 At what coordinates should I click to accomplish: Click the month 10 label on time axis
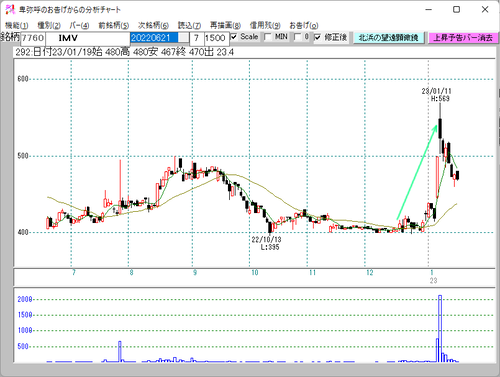(255, 273)
